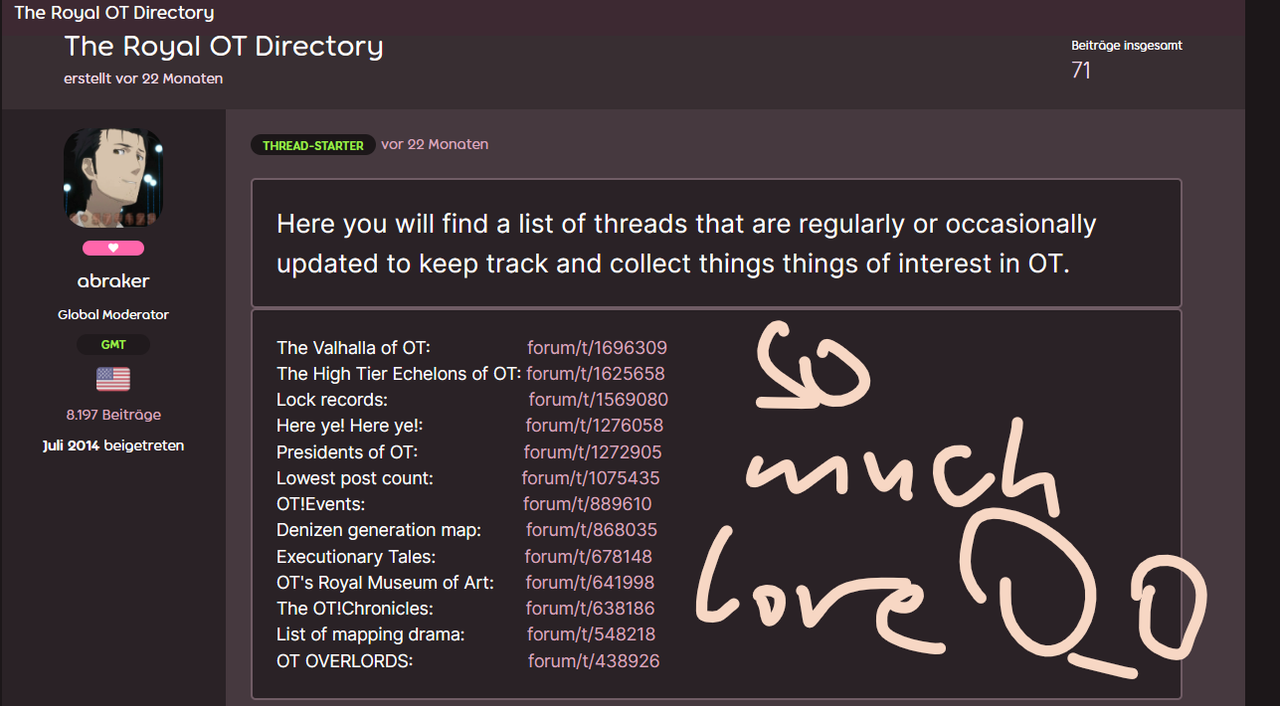This screenshot has width=1280, height=706.
Task: Open OT!Events link forum/t/889610
Action: (x=587, y=504)
